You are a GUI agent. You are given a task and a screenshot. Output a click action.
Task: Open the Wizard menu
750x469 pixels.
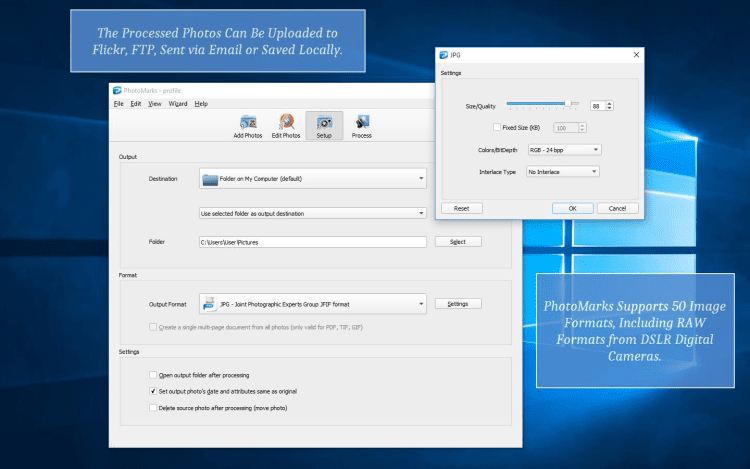[178, 104]
